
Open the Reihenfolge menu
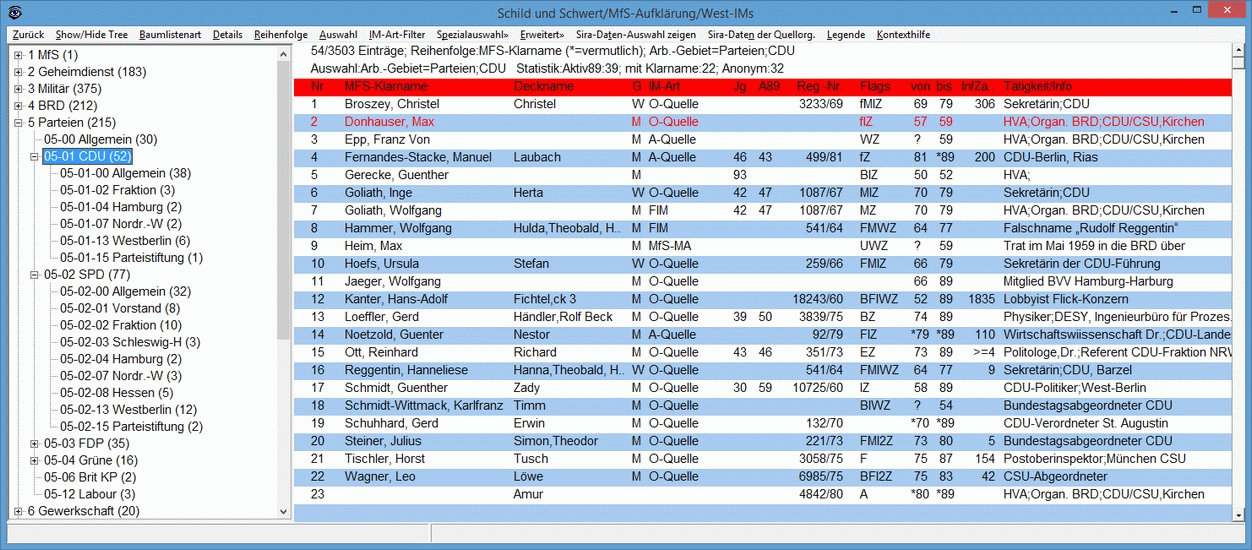281,34
